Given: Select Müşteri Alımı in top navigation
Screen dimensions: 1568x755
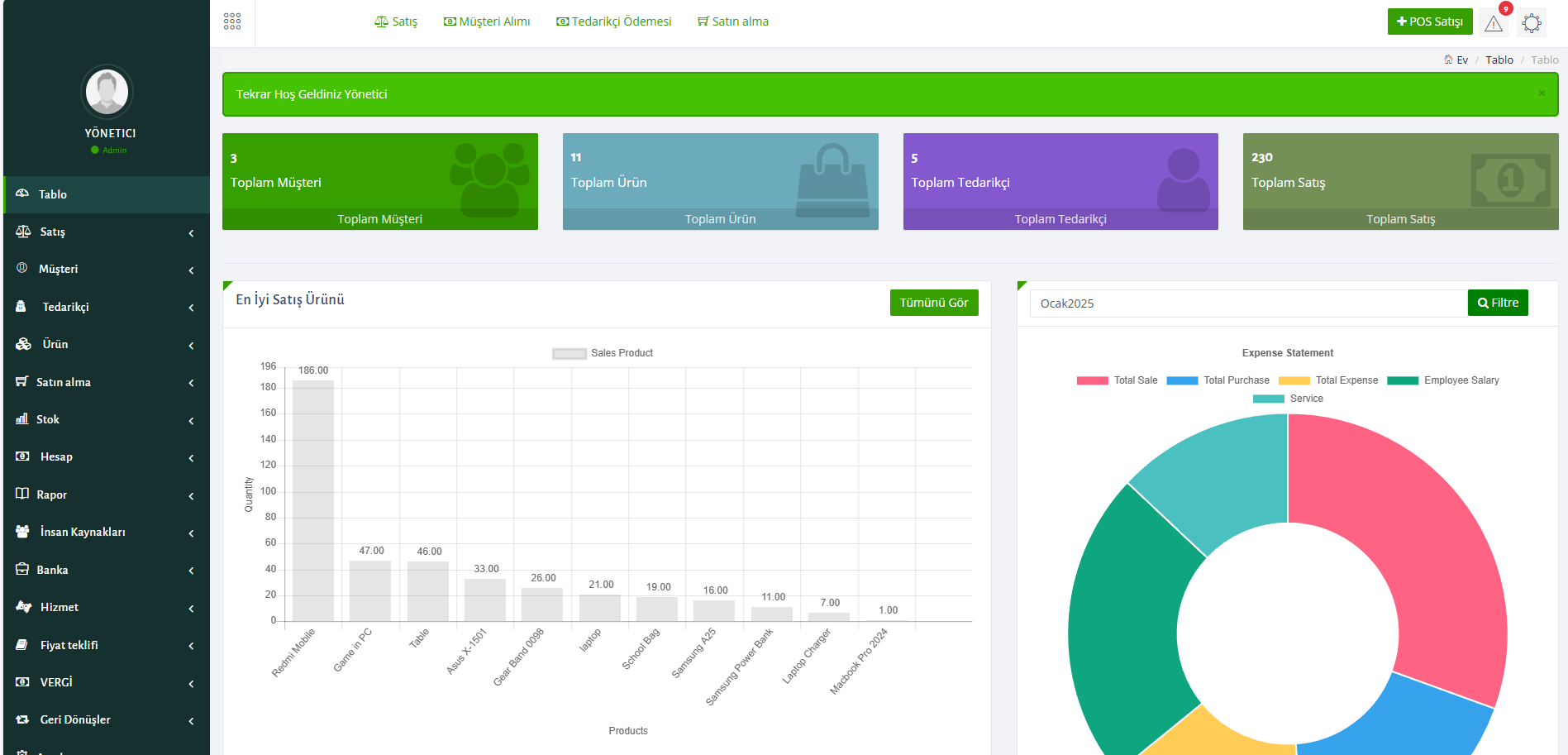Looking at the screenshot, I should (x=487, y=22).
